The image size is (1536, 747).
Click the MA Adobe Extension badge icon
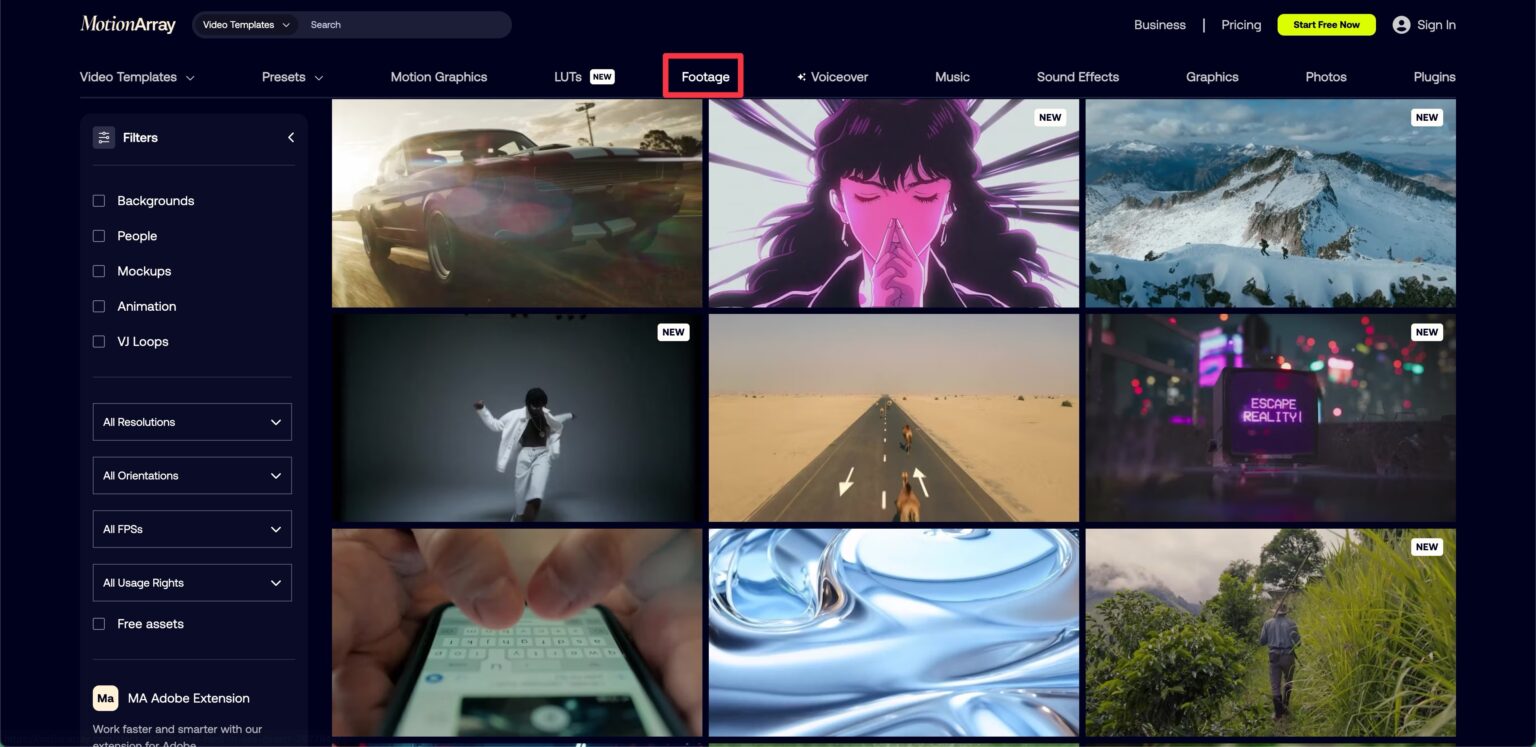point(105,698)
